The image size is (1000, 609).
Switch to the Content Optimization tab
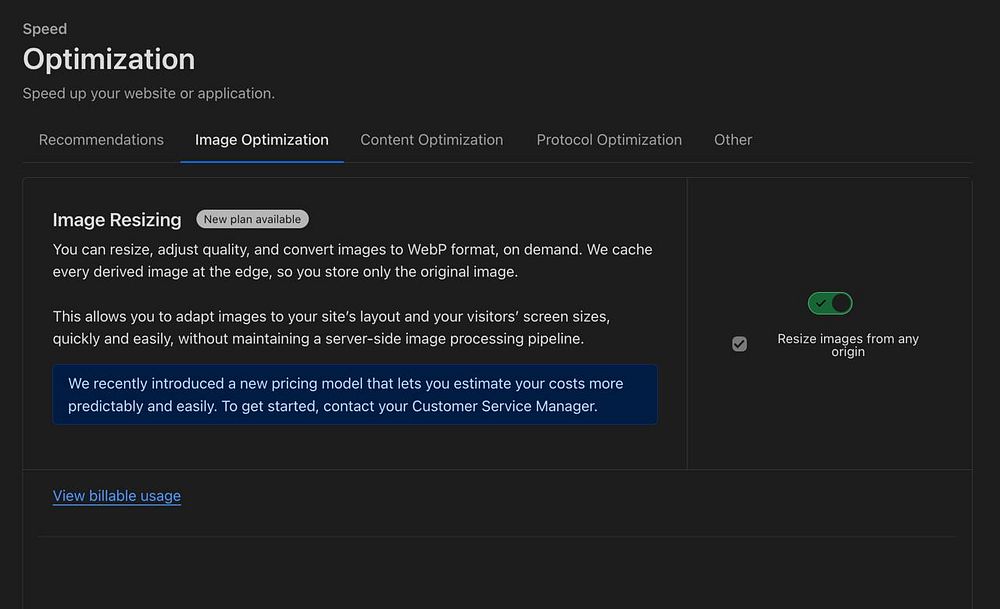(432, 140)
